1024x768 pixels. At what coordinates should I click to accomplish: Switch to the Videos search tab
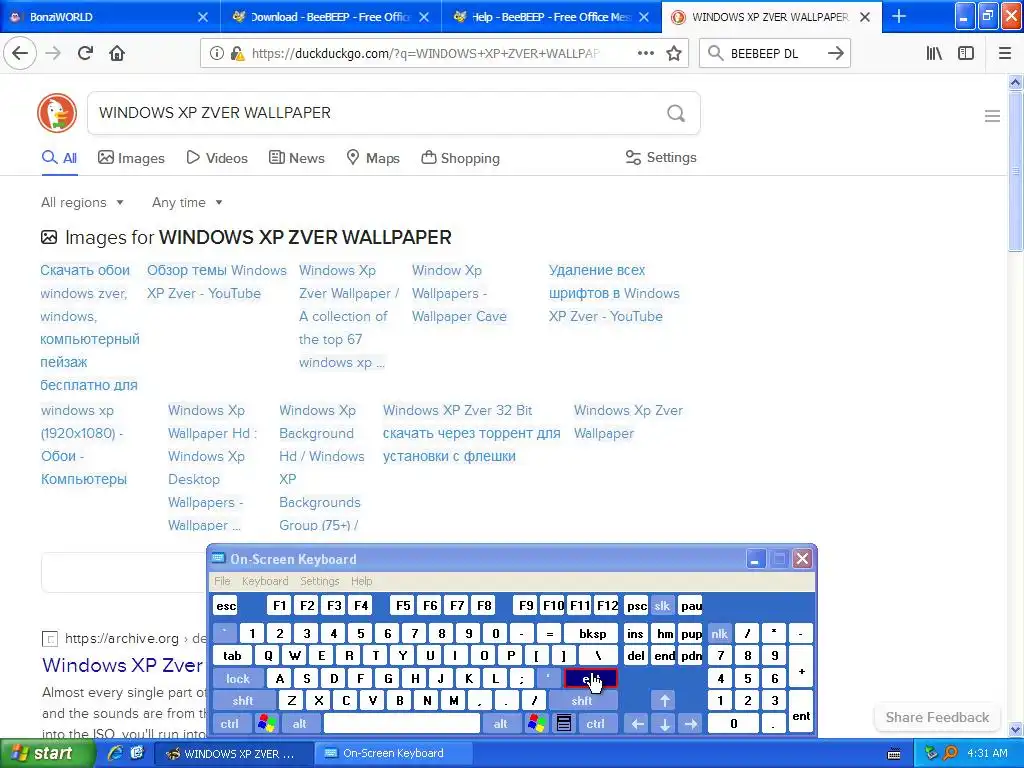(x=217, y=158)
